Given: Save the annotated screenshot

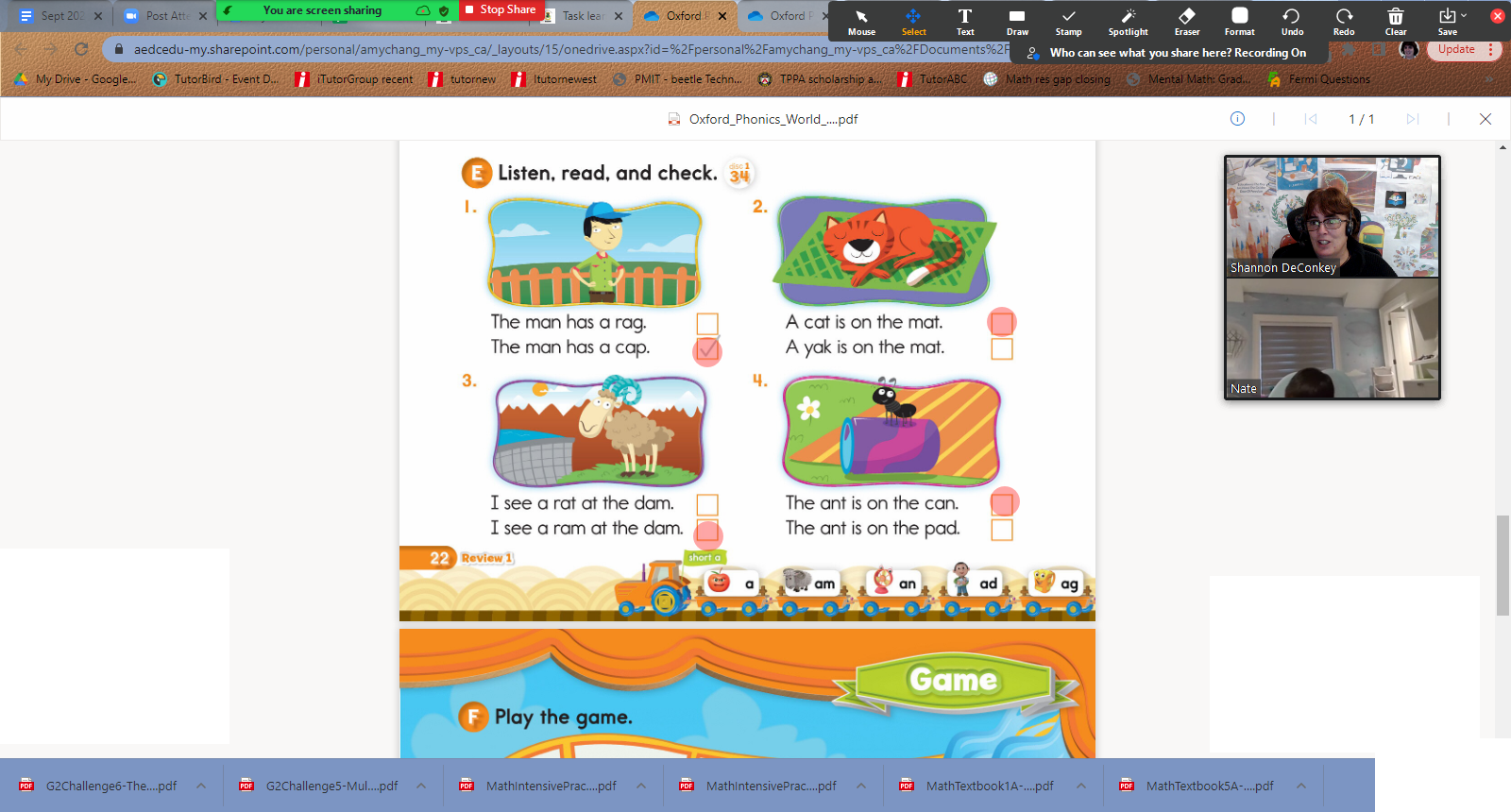Looking at the screenshot, I should point(1448,21).
